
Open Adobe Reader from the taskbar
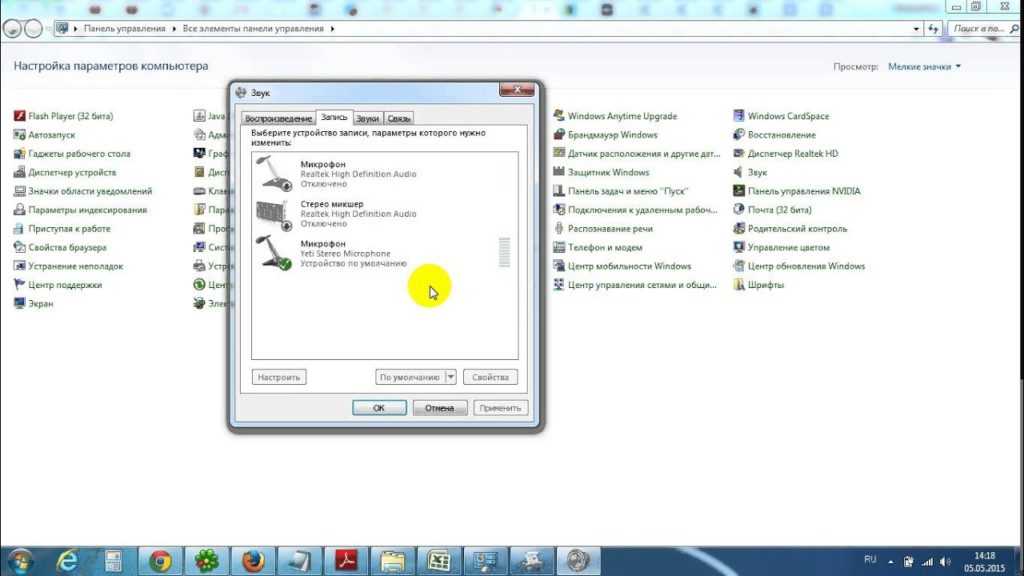pyautogui.click(x=346, y=560)
